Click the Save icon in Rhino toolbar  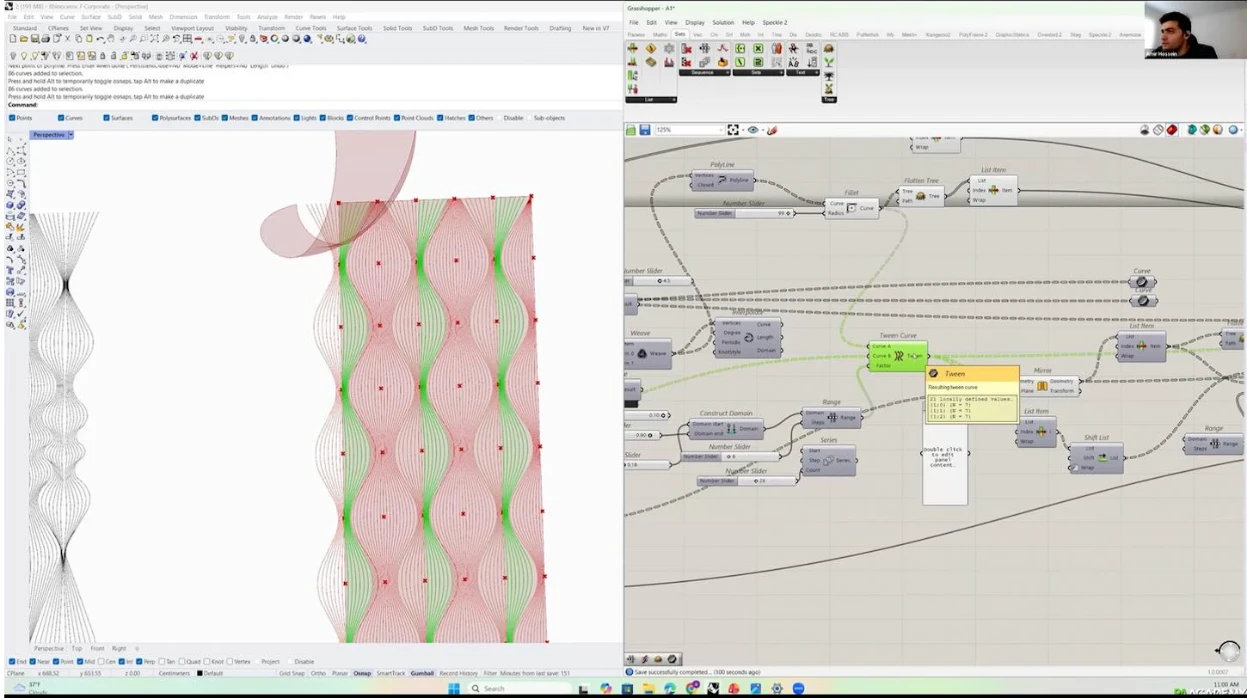[x=33, y=39]
